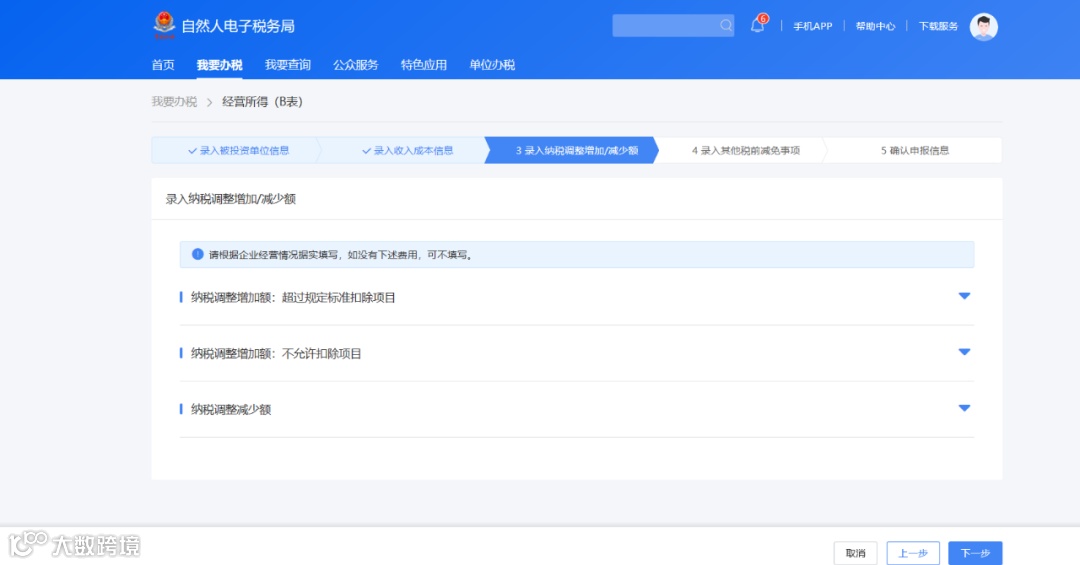
Task: Go to 首页 tab
Action: tap(163, 65)
